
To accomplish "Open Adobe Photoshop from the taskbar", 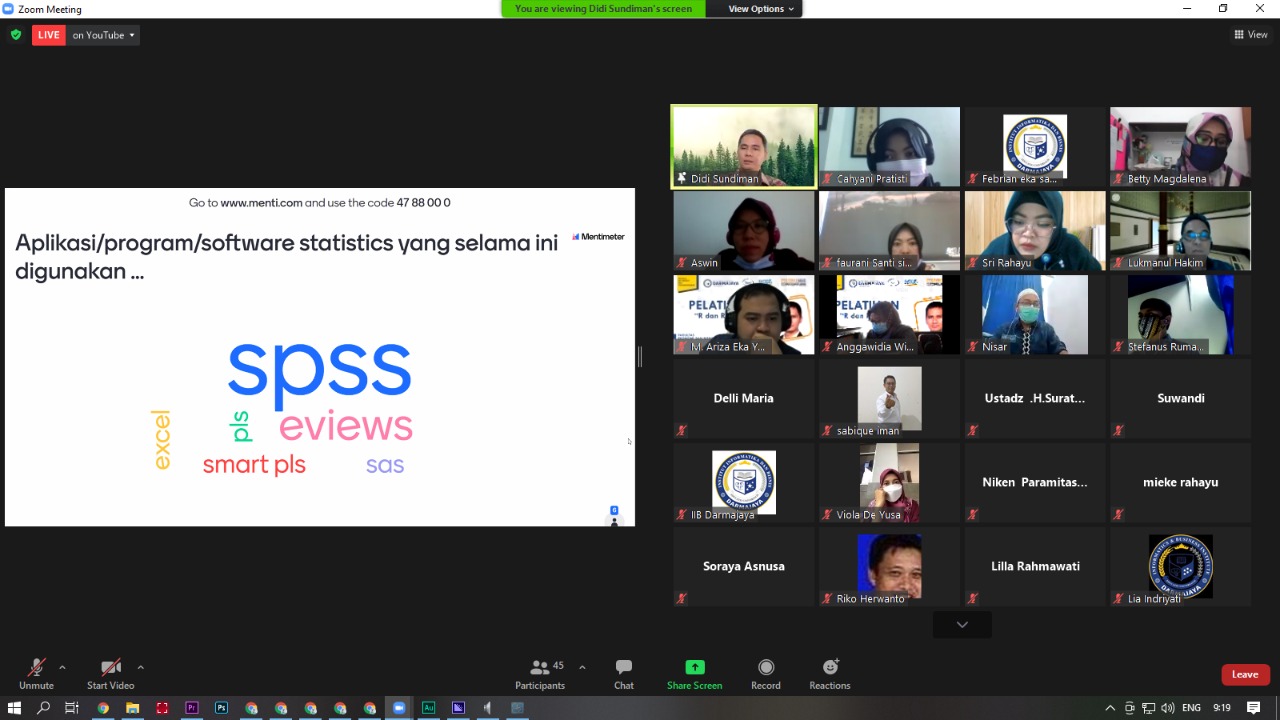I will point(221,708).
